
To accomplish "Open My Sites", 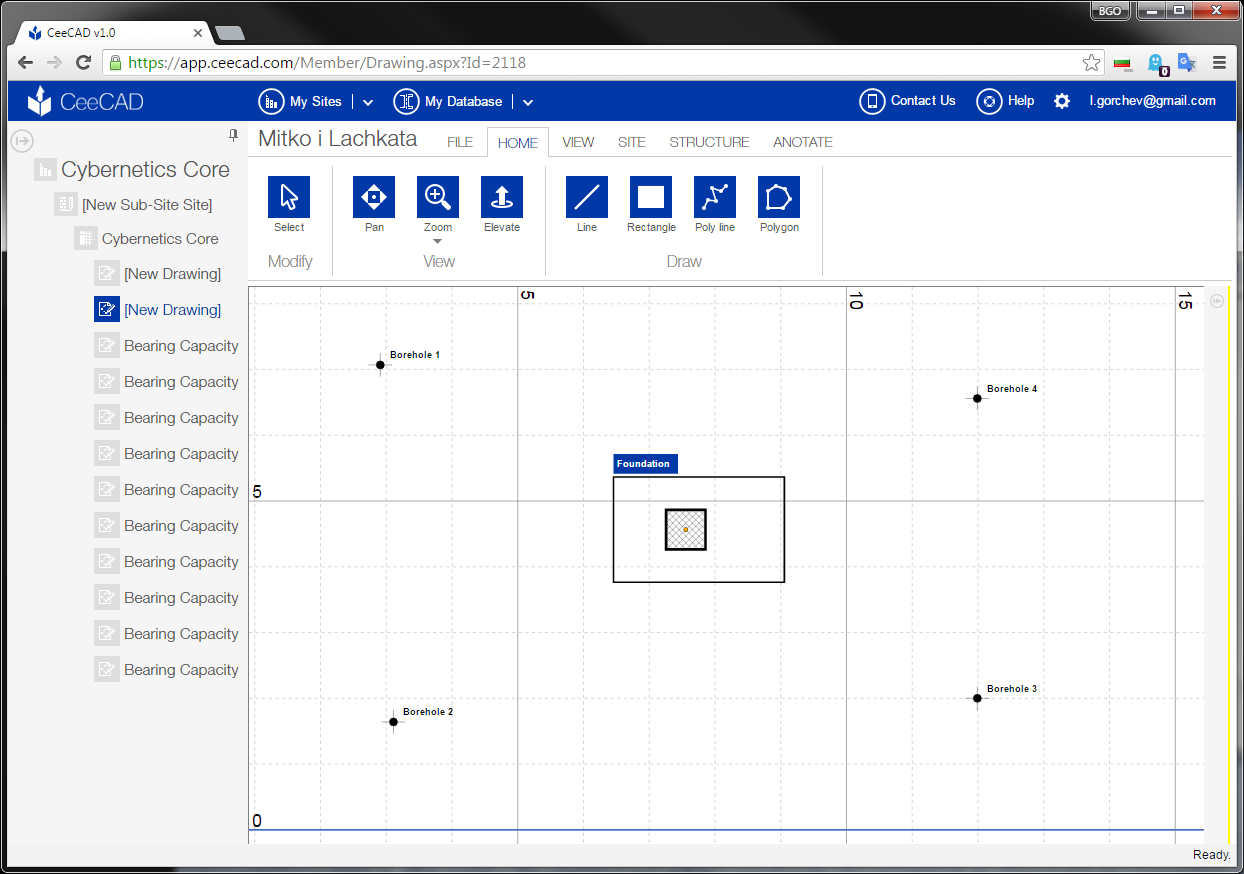I will pos(300,101).
